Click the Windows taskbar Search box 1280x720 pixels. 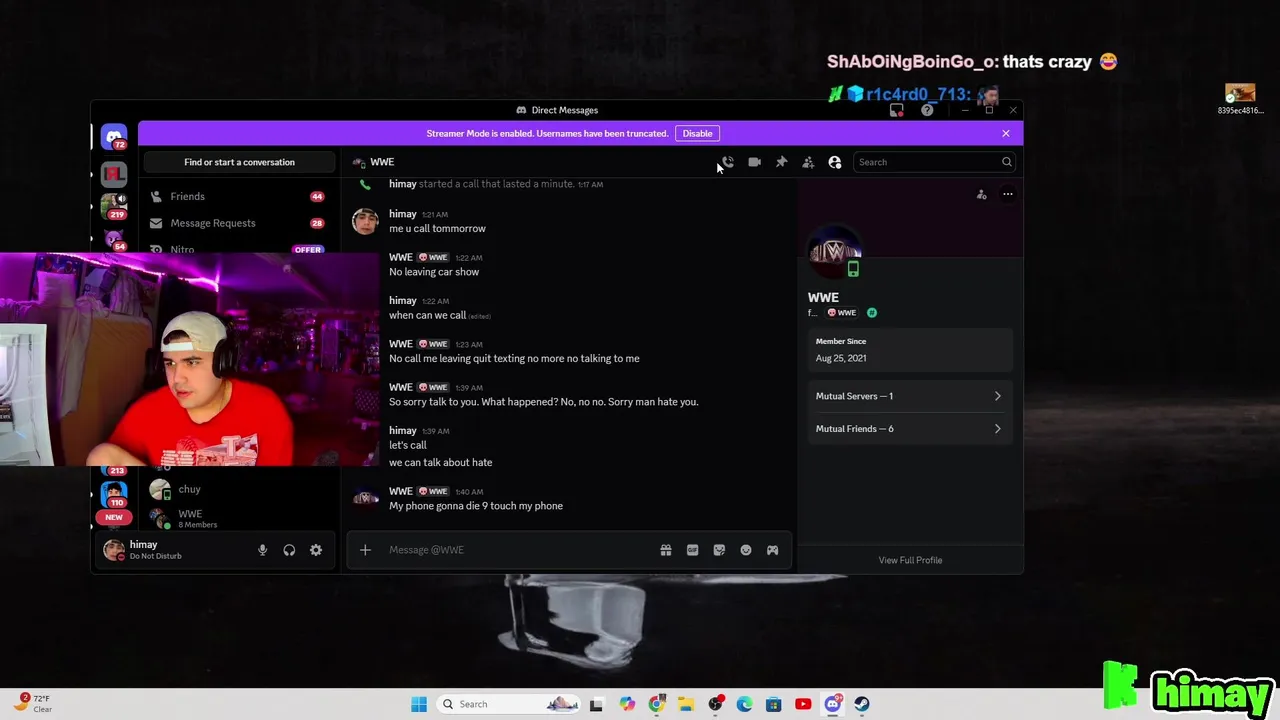pyautogui.click(x=510, y=704)
